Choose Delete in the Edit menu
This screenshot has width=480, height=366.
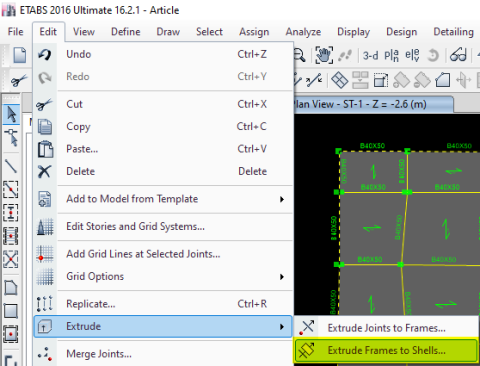click(163, 171)
